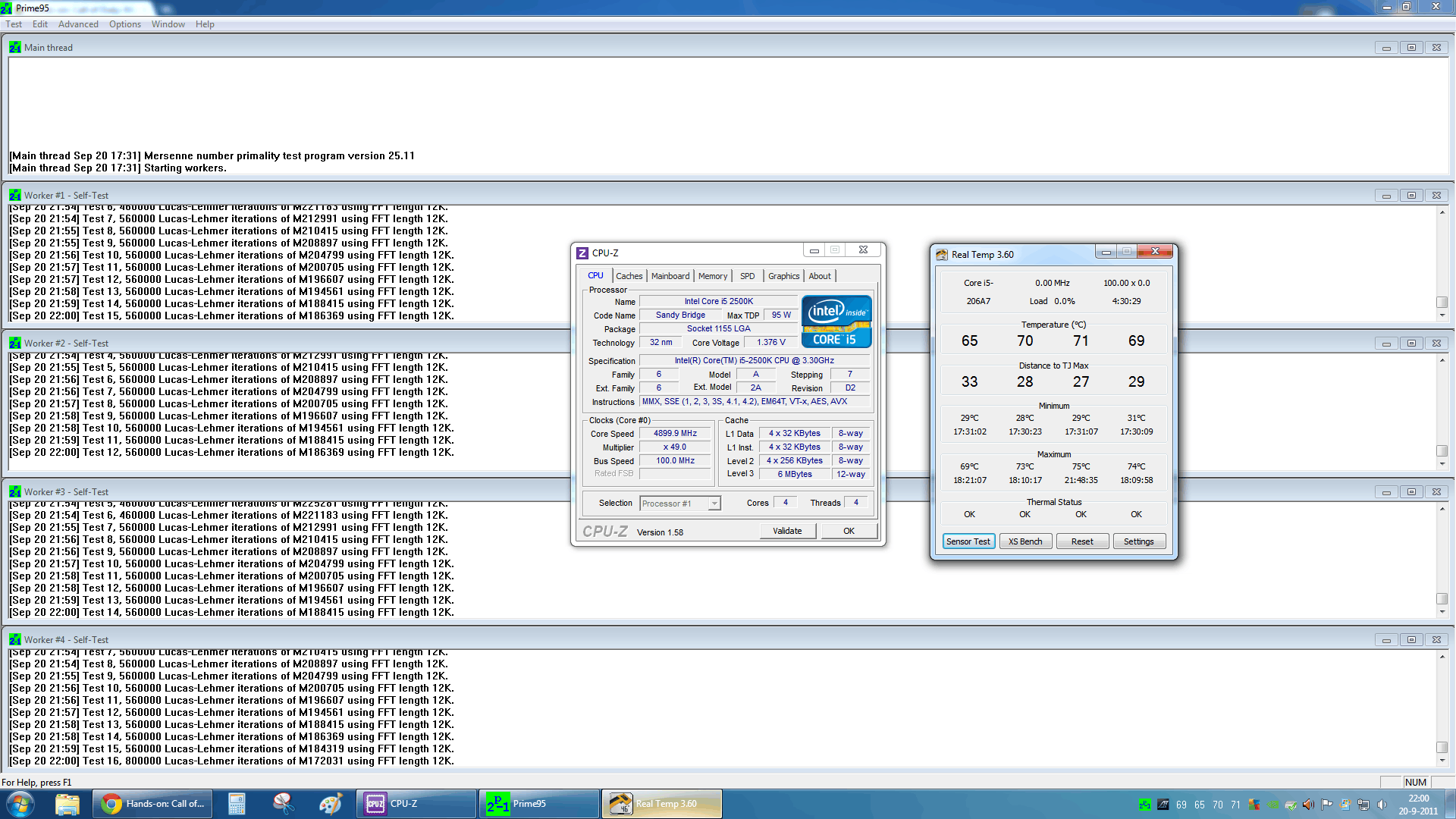The width and height of the screenshot is (1456, 819).
Task: Switch to the Memory tab in CPU-Z
Action: coord(712,276)
